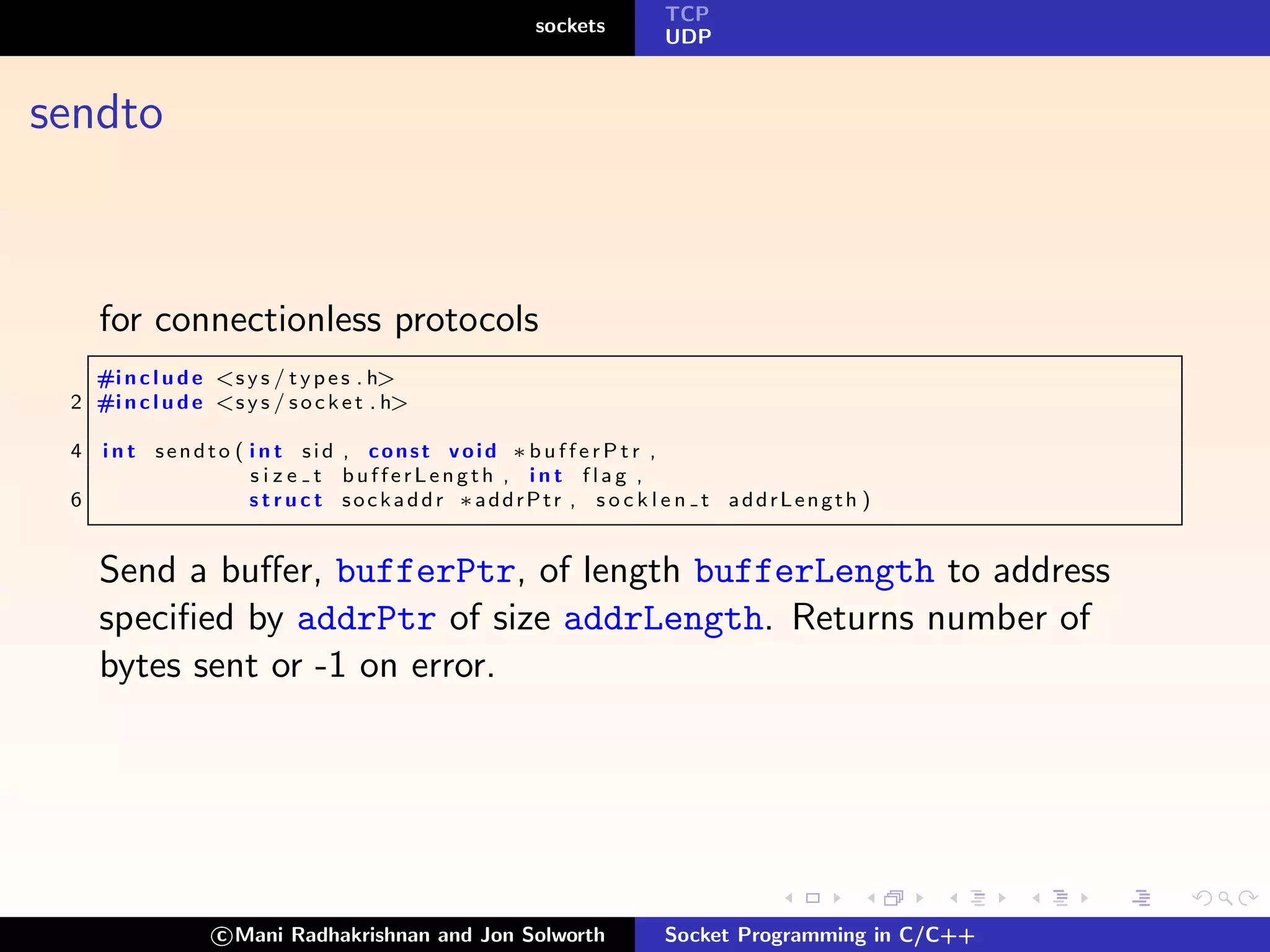Select the sockets section in header

570,26
